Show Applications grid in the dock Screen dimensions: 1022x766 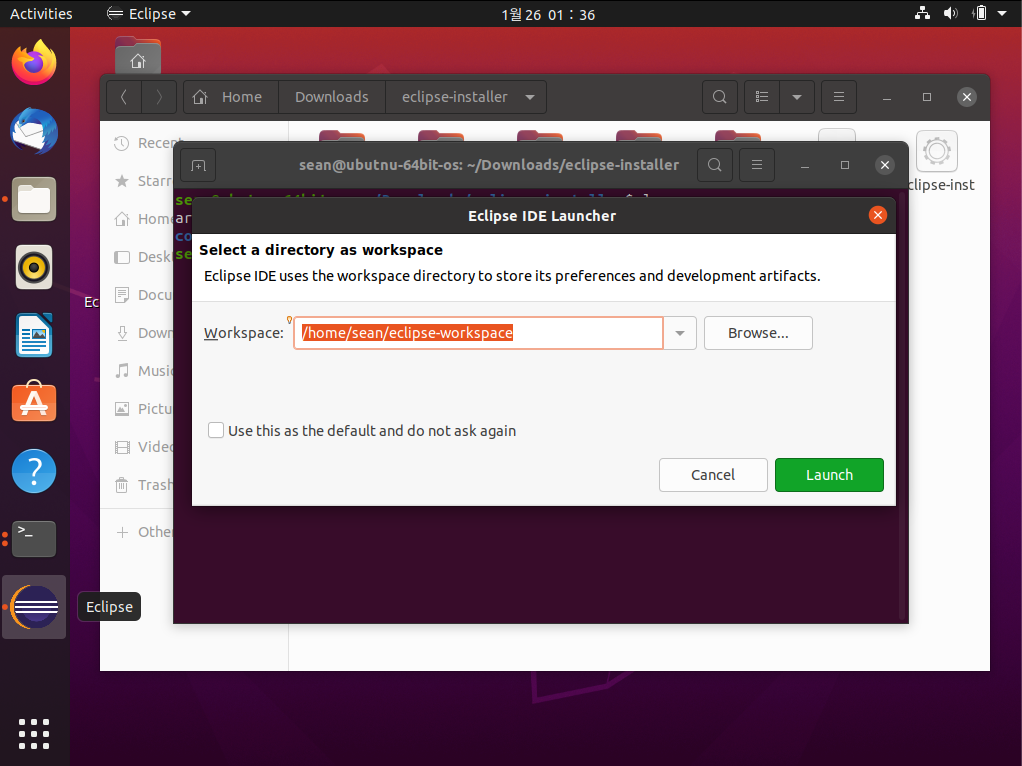click(x=34, y=734)
